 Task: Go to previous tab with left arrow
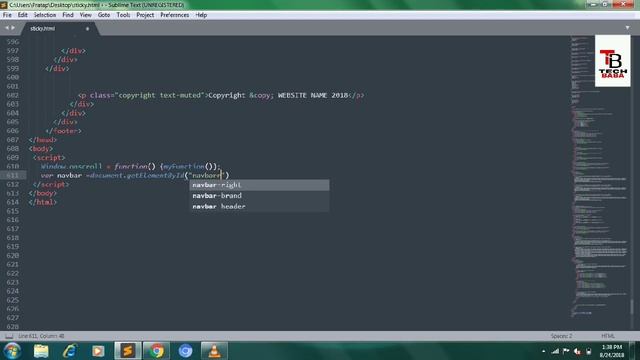pyautogui.click(x=7, y=28)
